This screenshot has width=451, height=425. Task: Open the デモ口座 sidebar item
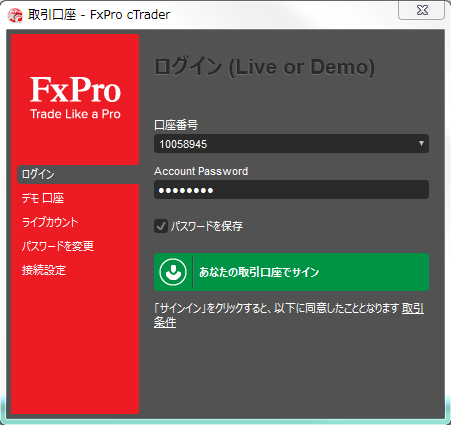(43, 198)
